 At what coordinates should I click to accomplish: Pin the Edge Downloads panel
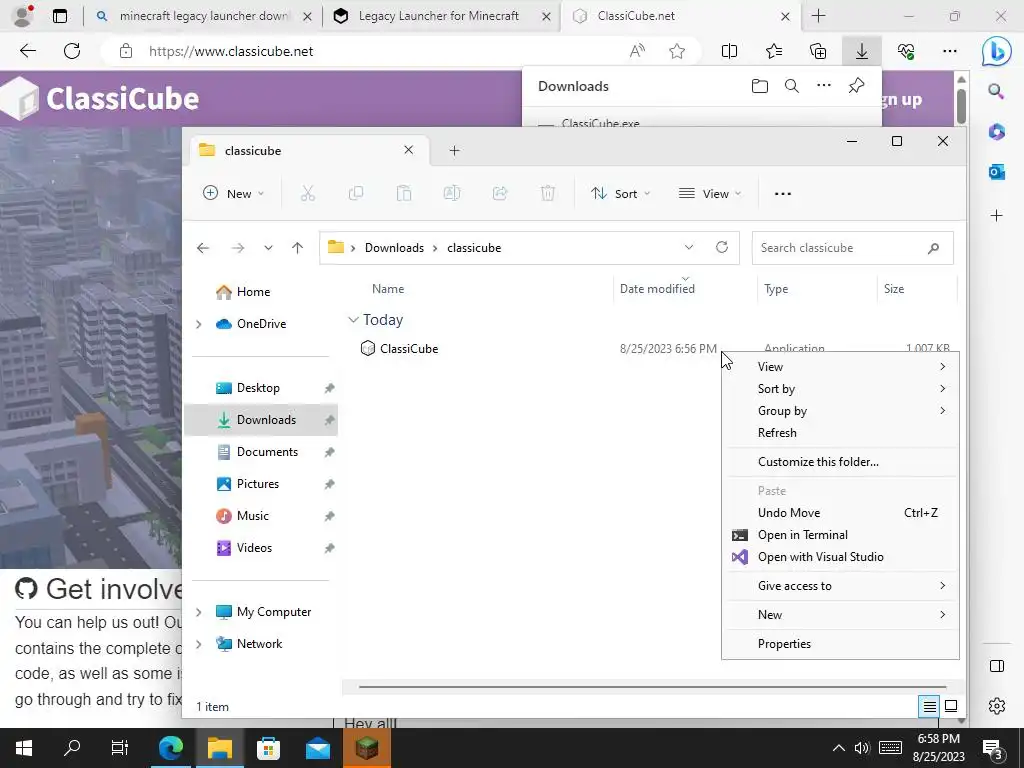[856, 86]
